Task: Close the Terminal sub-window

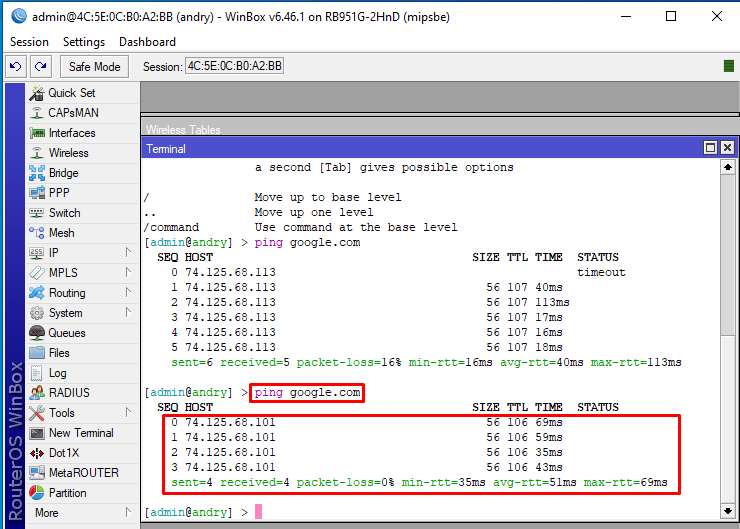Action: [727, 148]
